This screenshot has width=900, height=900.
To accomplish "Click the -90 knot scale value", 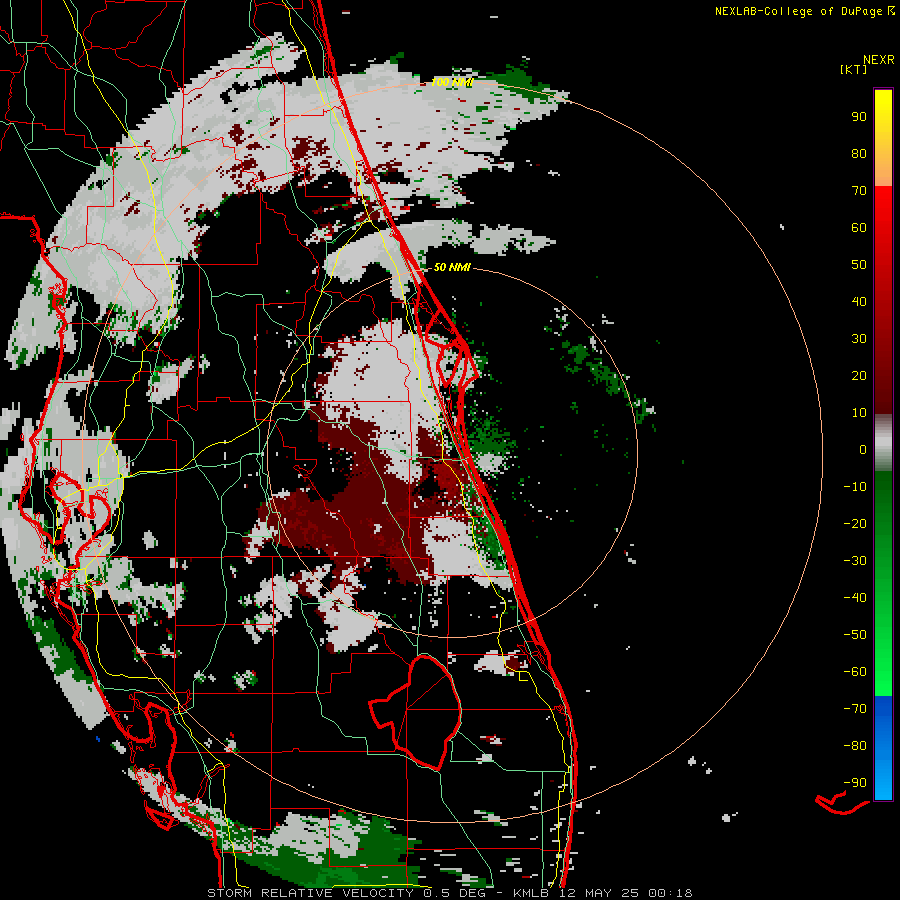I will (x=855, y=783).
